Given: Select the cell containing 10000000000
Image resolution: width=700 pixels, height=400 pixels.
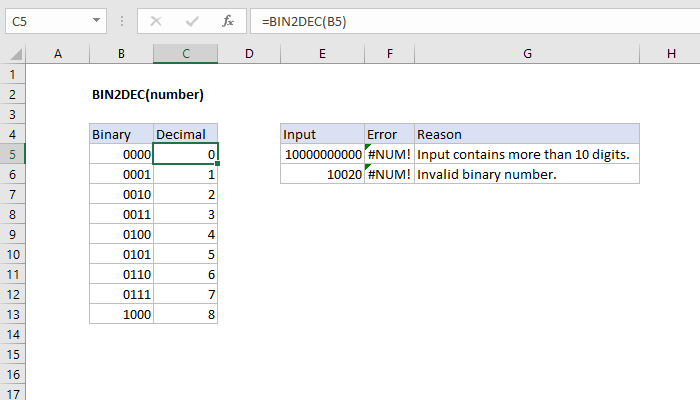Looking at the screenshot, I should tap(322, 154).
